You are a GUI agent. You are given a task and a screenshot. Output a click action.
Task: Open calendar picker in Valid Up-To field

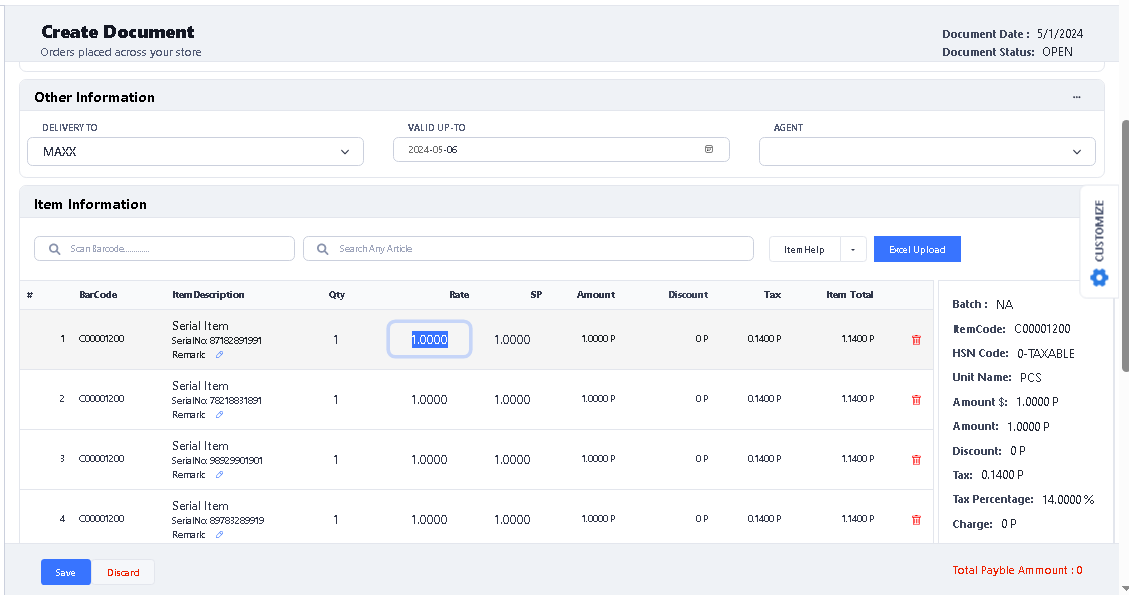709,149
